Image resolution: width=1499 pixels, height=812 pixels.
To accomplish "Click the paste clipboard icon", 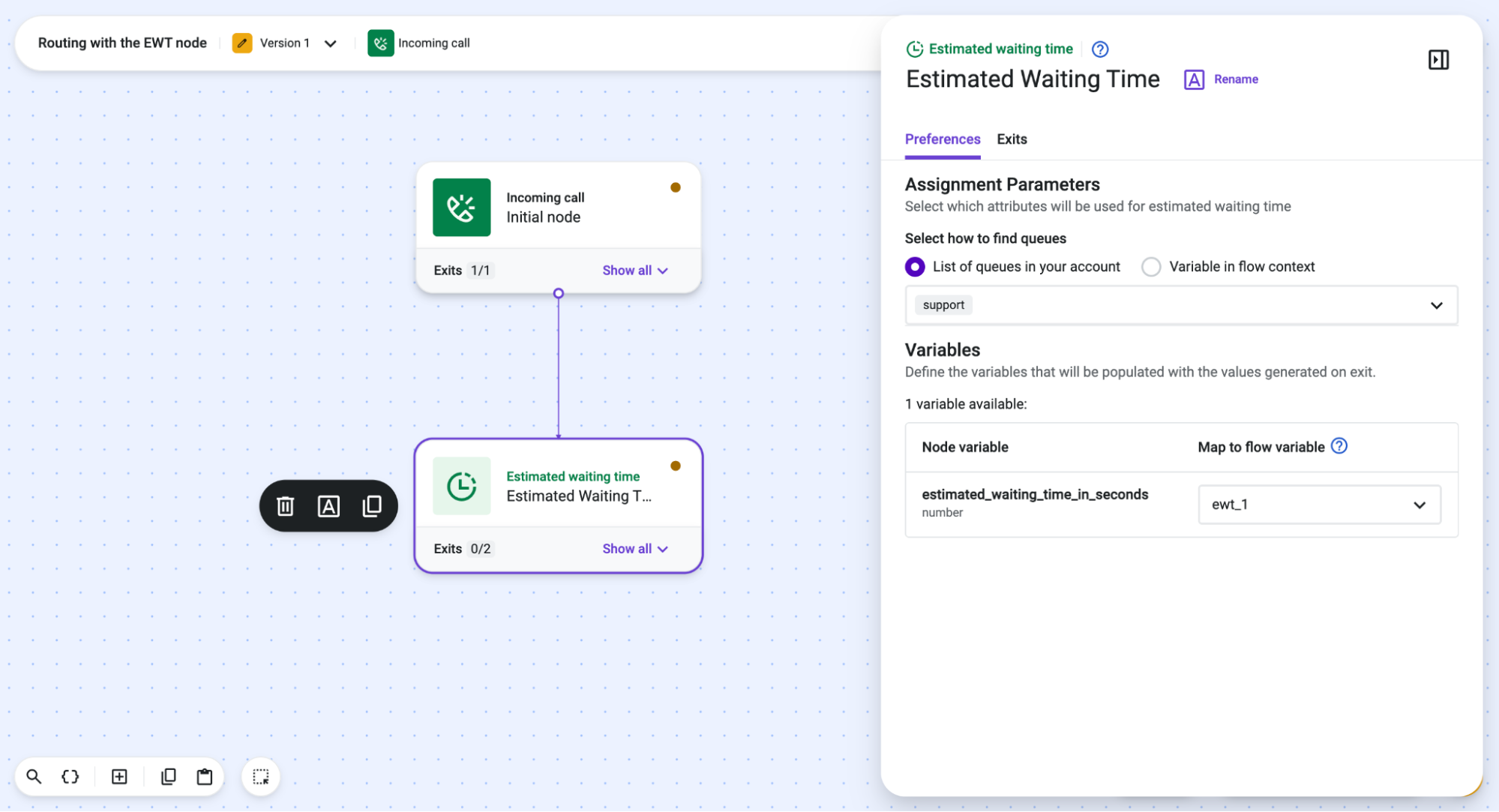I will (x=205, y=776).
